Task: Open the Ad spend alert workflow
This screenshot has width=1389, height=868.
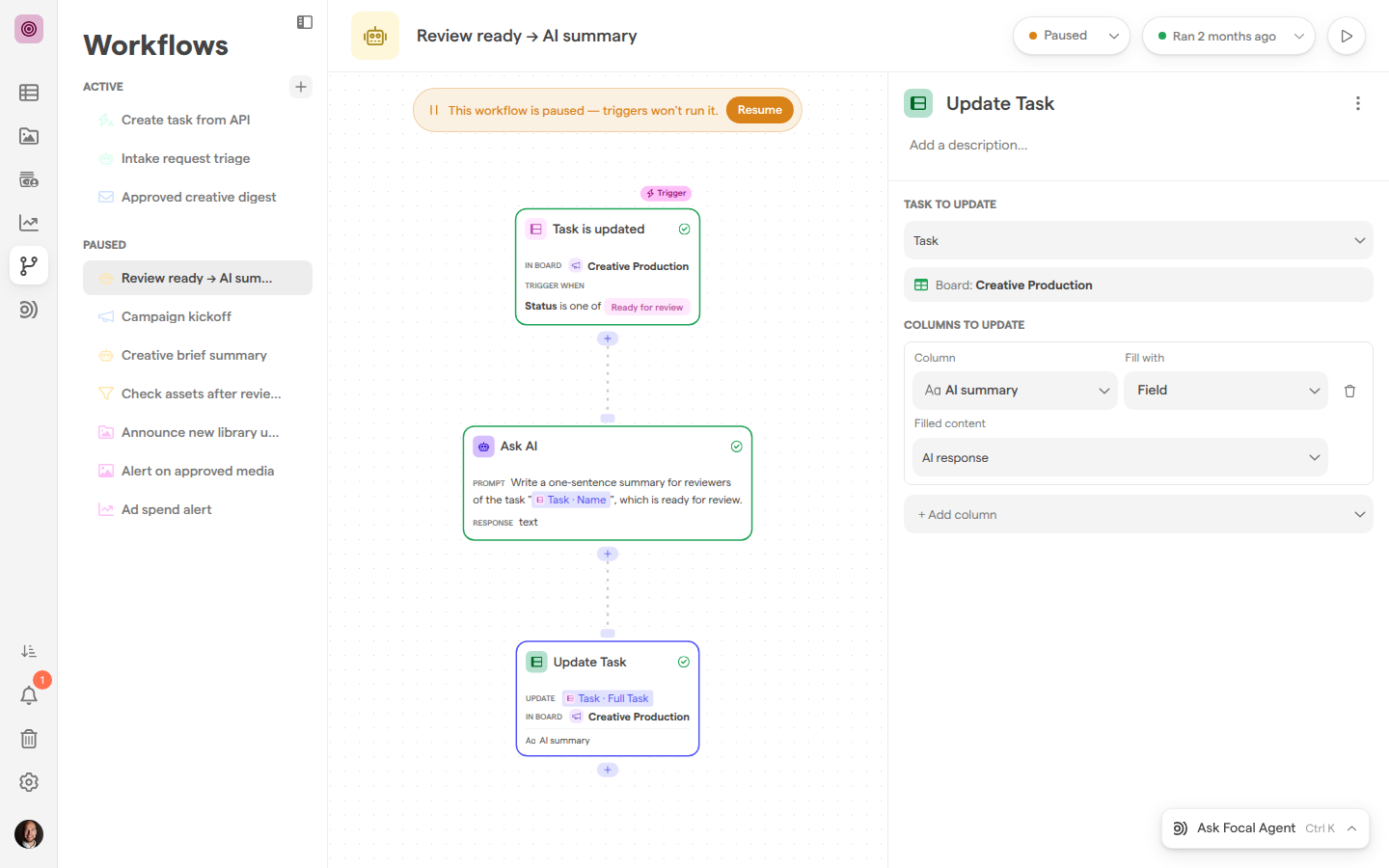Action: (198, 509)
